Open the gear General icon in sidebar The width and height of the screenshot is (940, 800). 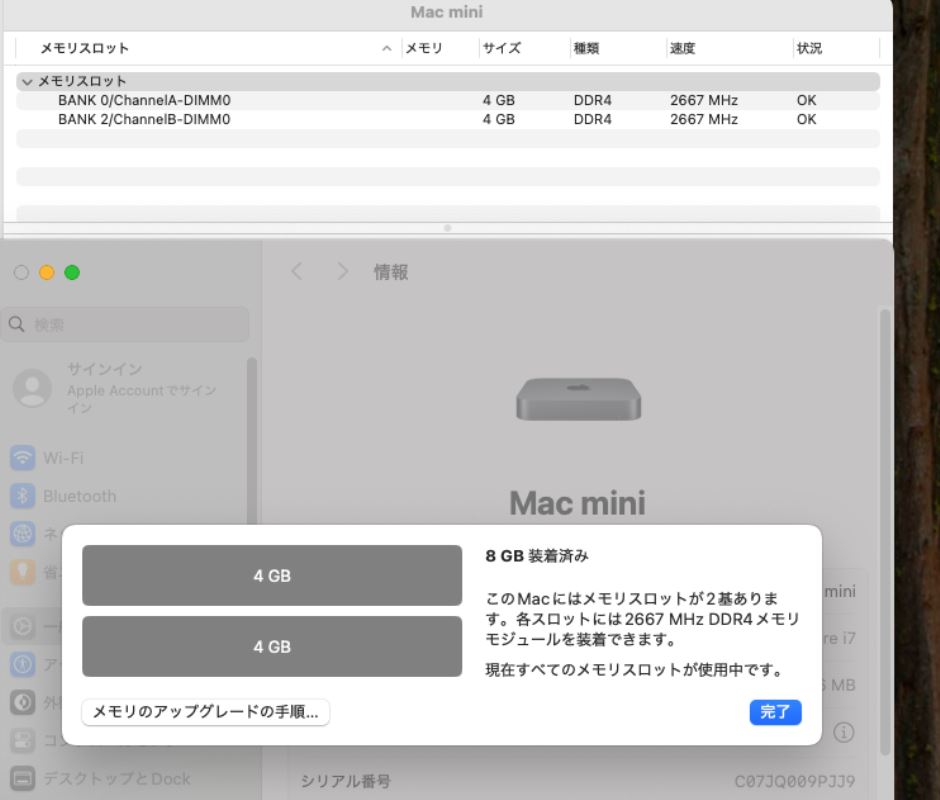pyautogui.click(x=22, y=627)
